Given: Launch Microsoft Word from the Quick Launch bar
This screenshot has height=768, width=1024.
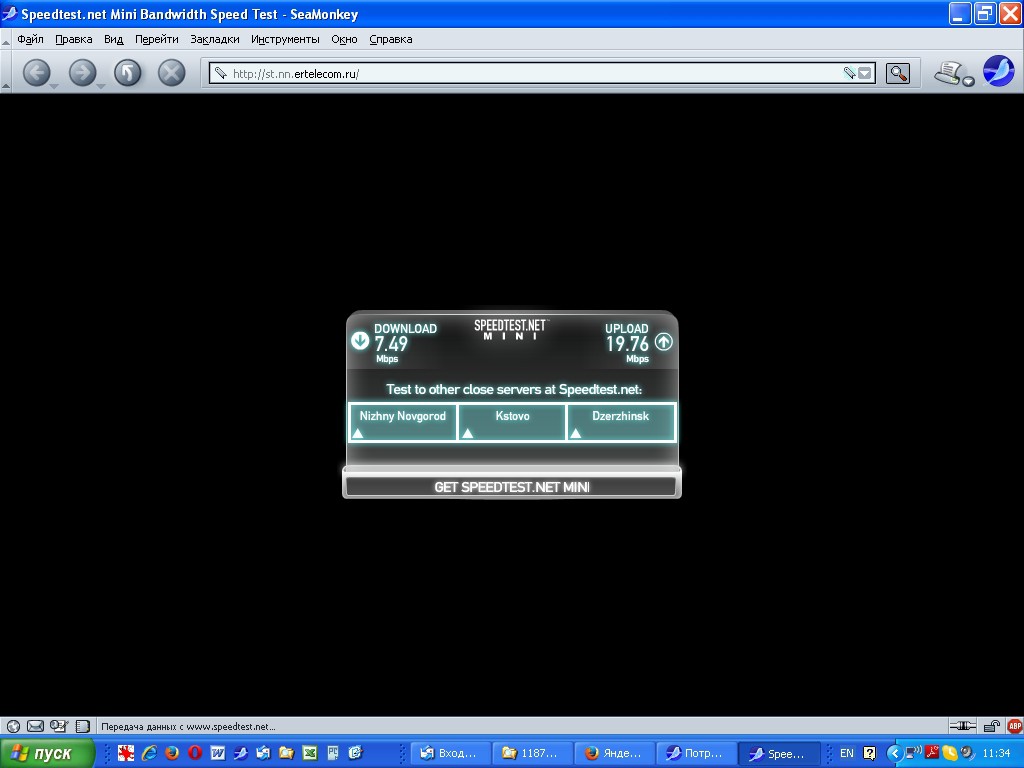Looking at the screenshot, I should (x=217, y=754).
